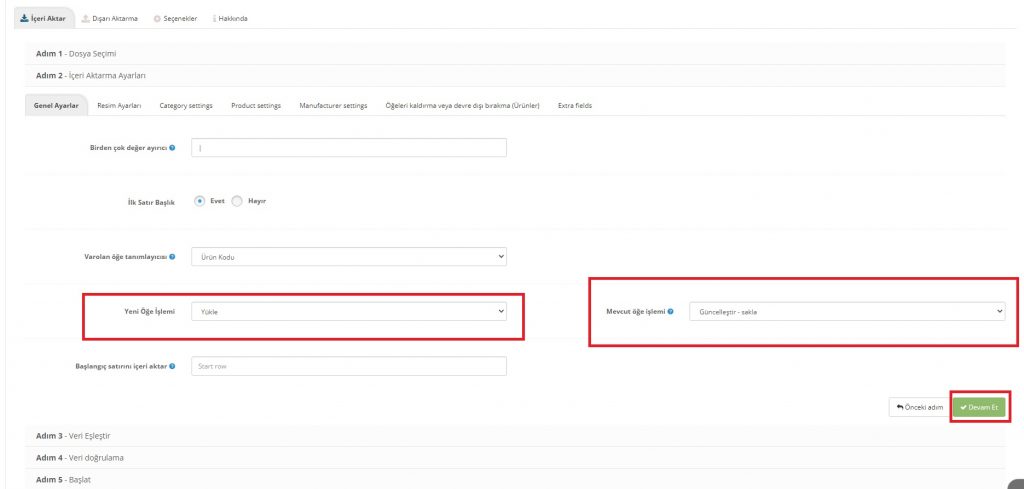The width and height of the screenshot is (1024, 489).
Task: Click help icon next to Başlangıç satırını içeri aktar
Action: click(x=172, y=366)
